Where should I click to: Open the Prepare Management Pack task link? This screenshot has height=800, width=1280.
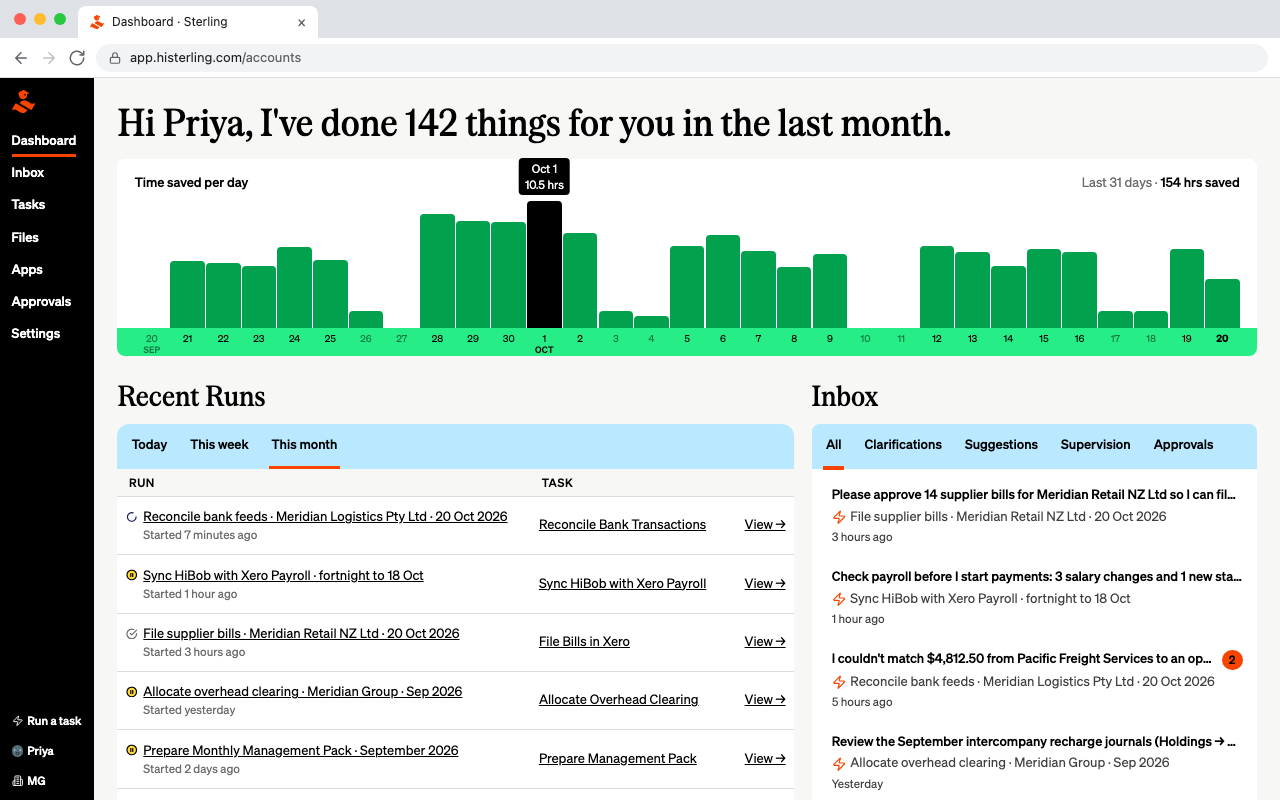tap(617, 759)
